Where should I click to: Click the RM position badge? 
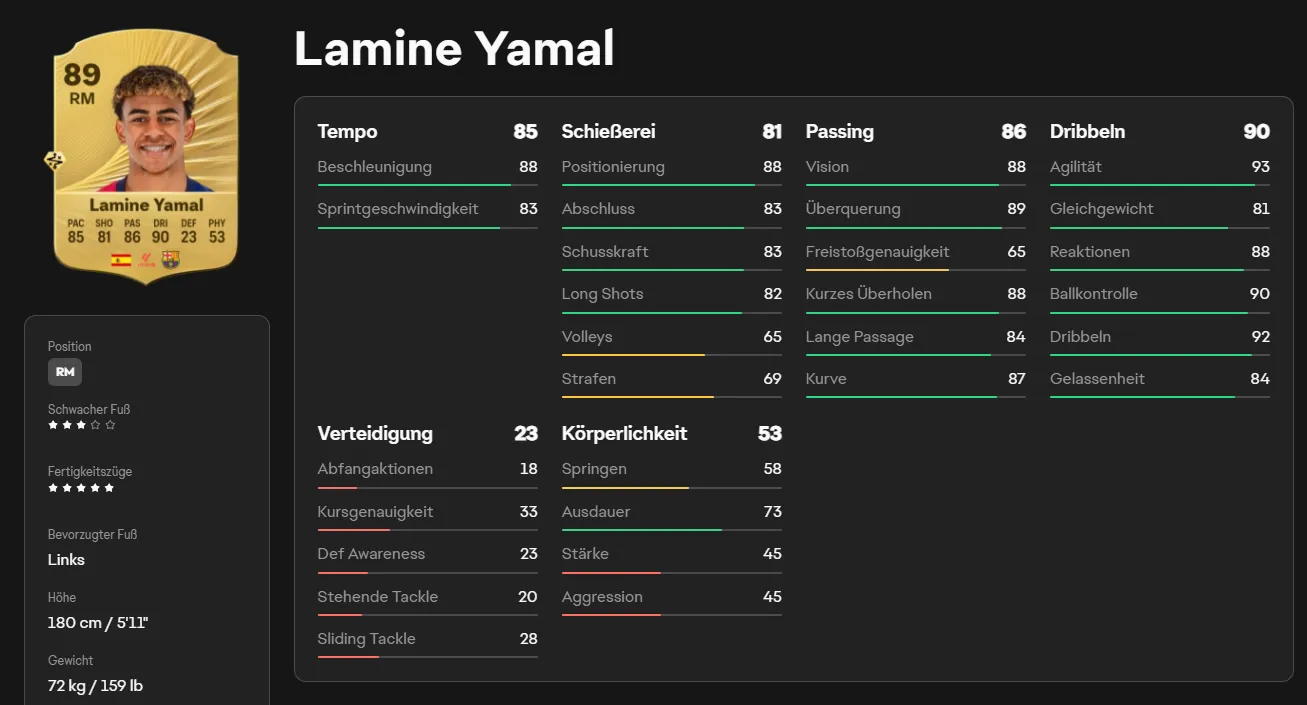pos(65,372)
